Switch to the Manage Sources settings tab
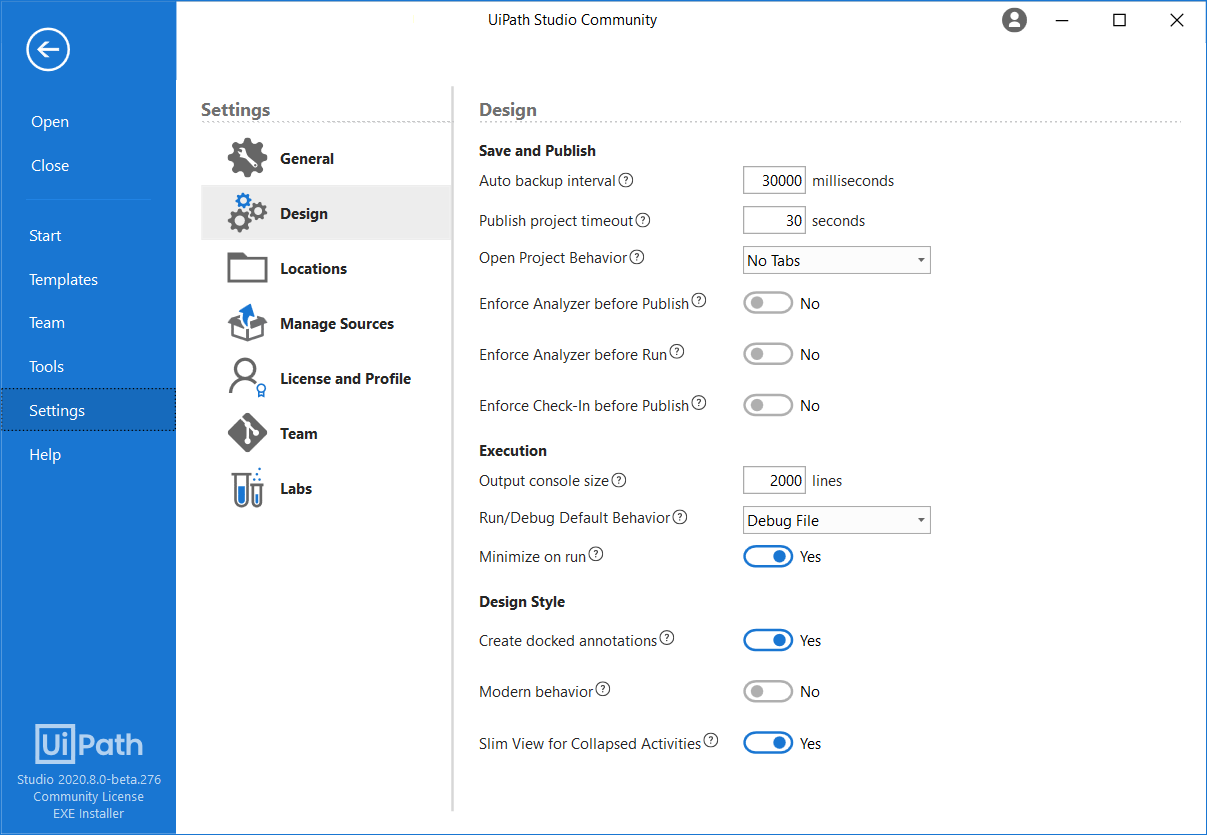 (x=326, y=323)
